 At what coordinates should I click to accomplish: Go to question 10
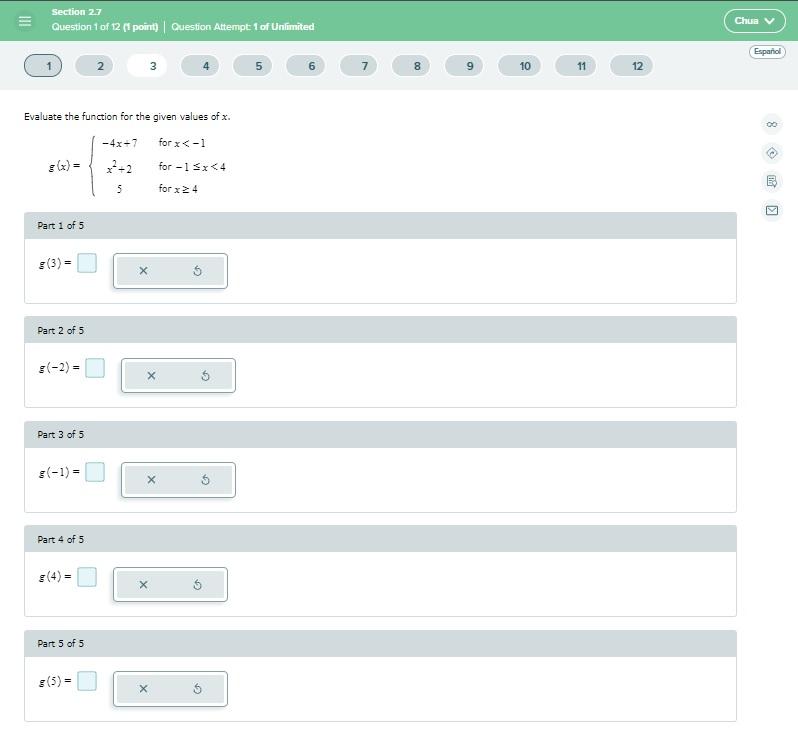point(519,66)
